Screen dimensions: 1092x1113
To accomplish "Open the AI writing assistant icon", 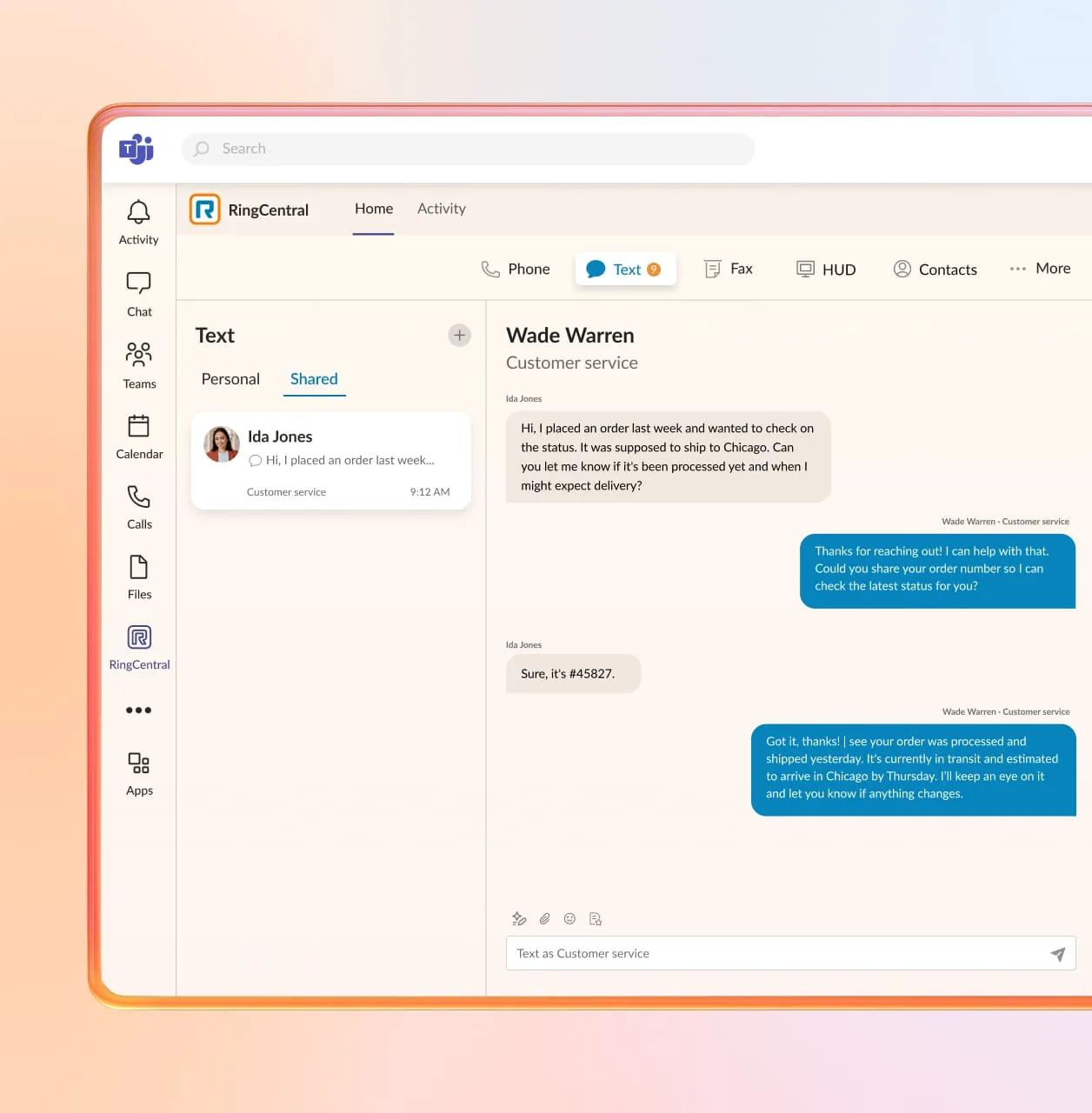I will (x=519, y=918).
